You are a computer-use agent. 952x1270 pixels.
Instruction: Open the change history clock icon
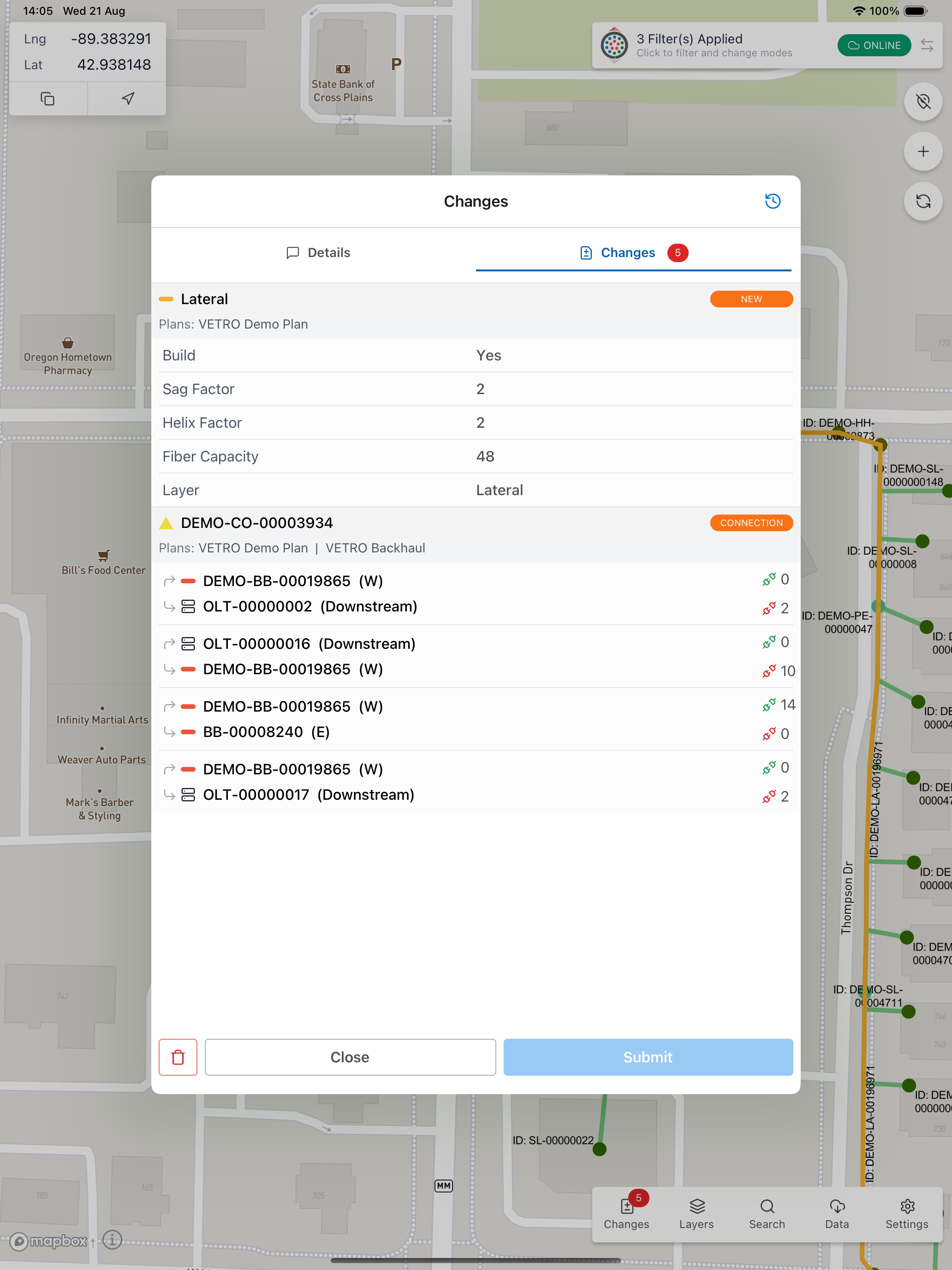(773, 201)
